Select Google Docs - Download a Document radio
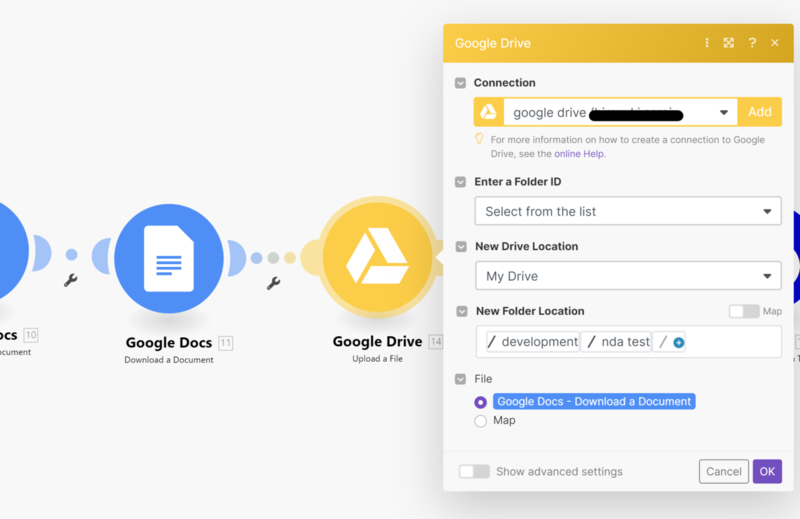 click(x=480, y=402)
